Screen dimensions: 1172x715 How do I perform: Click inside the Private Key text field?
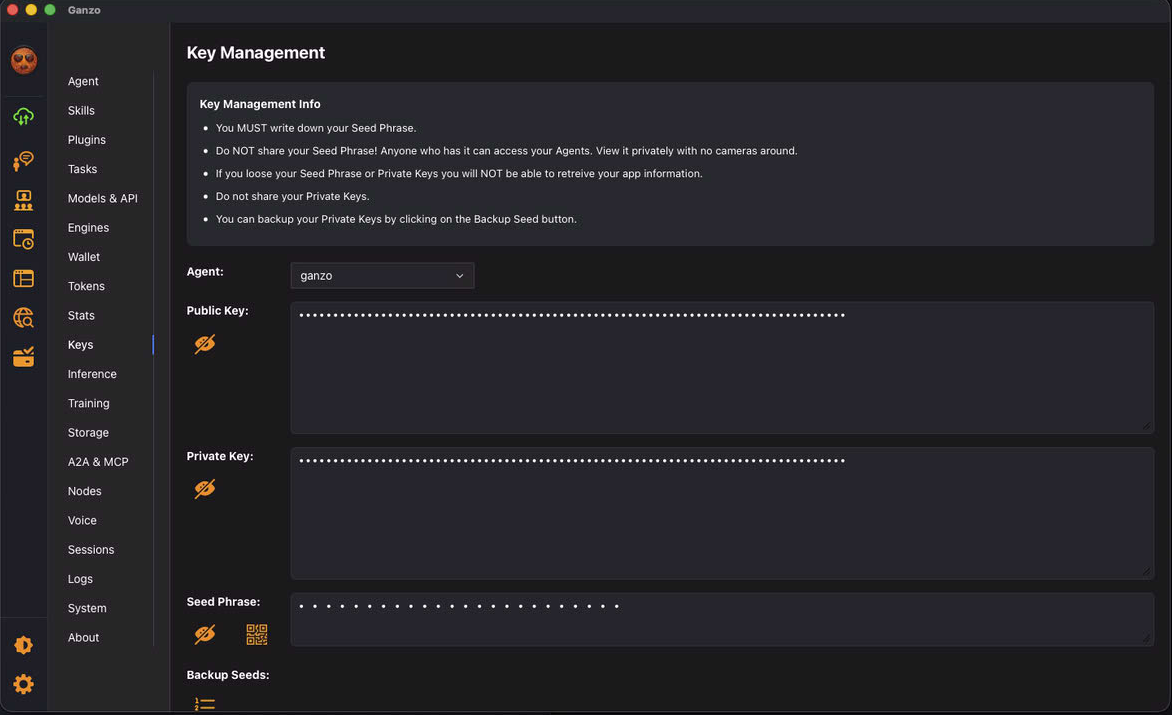pyautogui.click(x=722, y=513)
